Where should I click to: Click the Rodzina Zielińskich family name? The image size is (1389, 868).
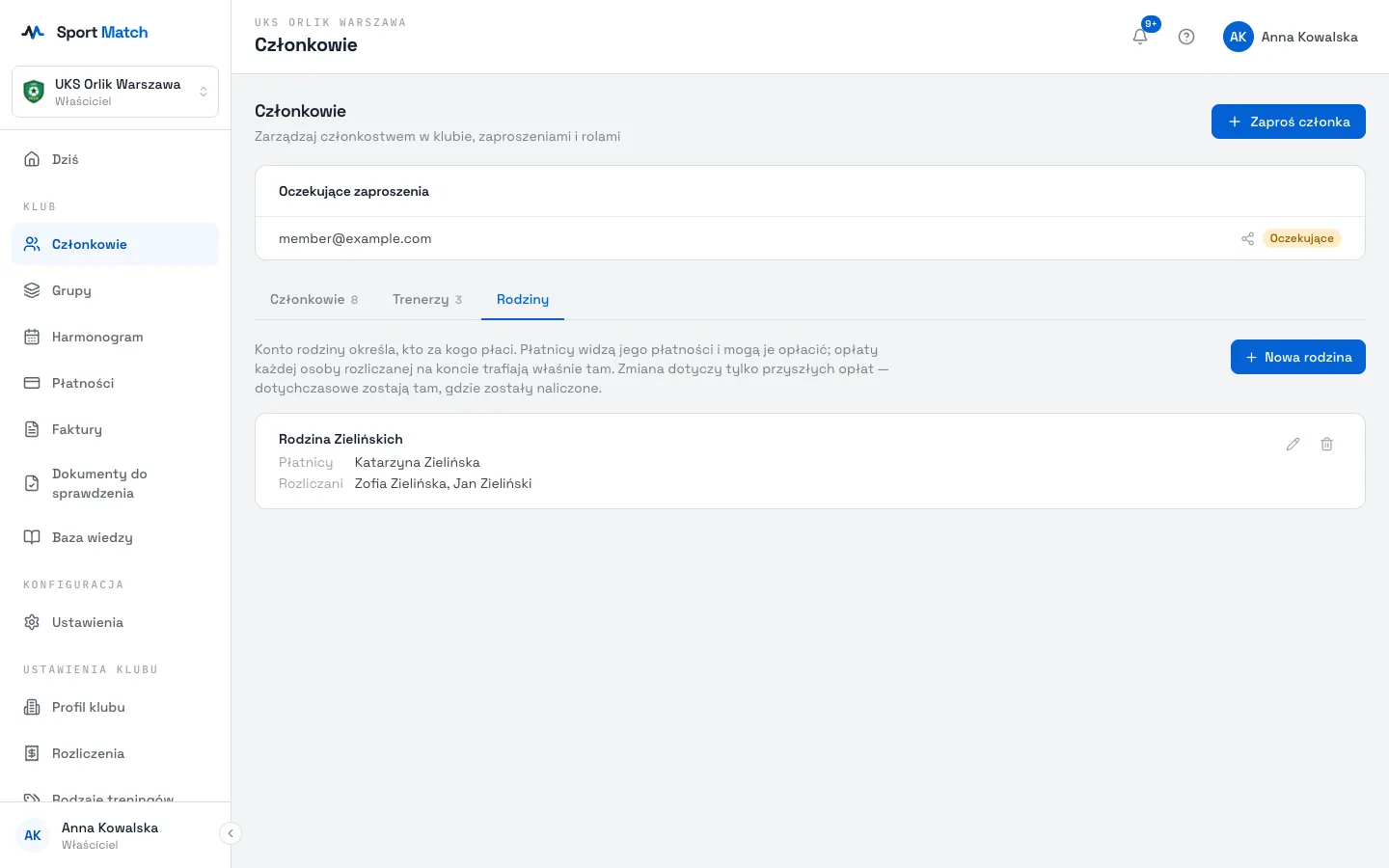click(340, 439)
